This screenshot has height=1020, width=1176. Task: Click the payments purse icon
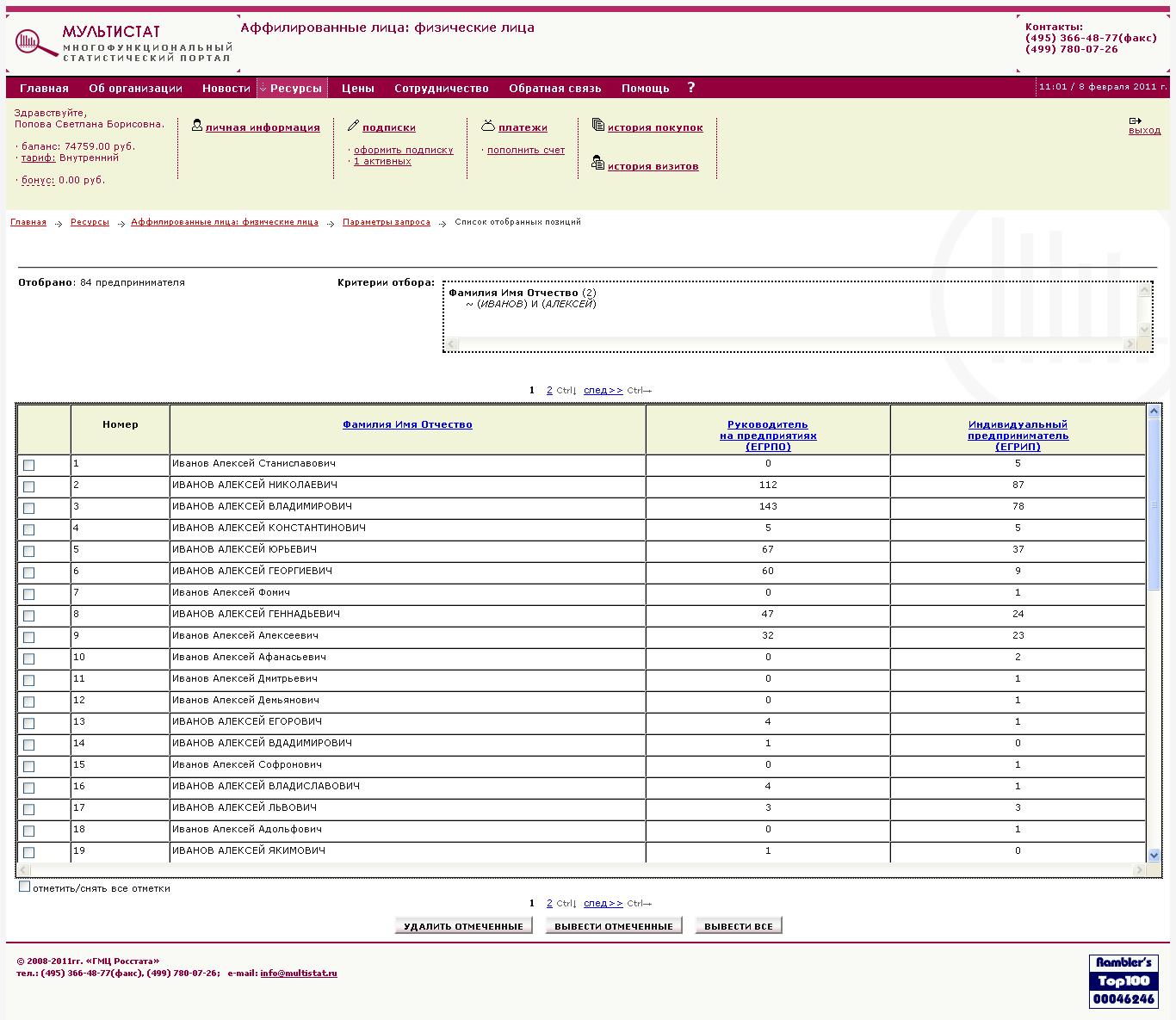[x=488, y=126]
